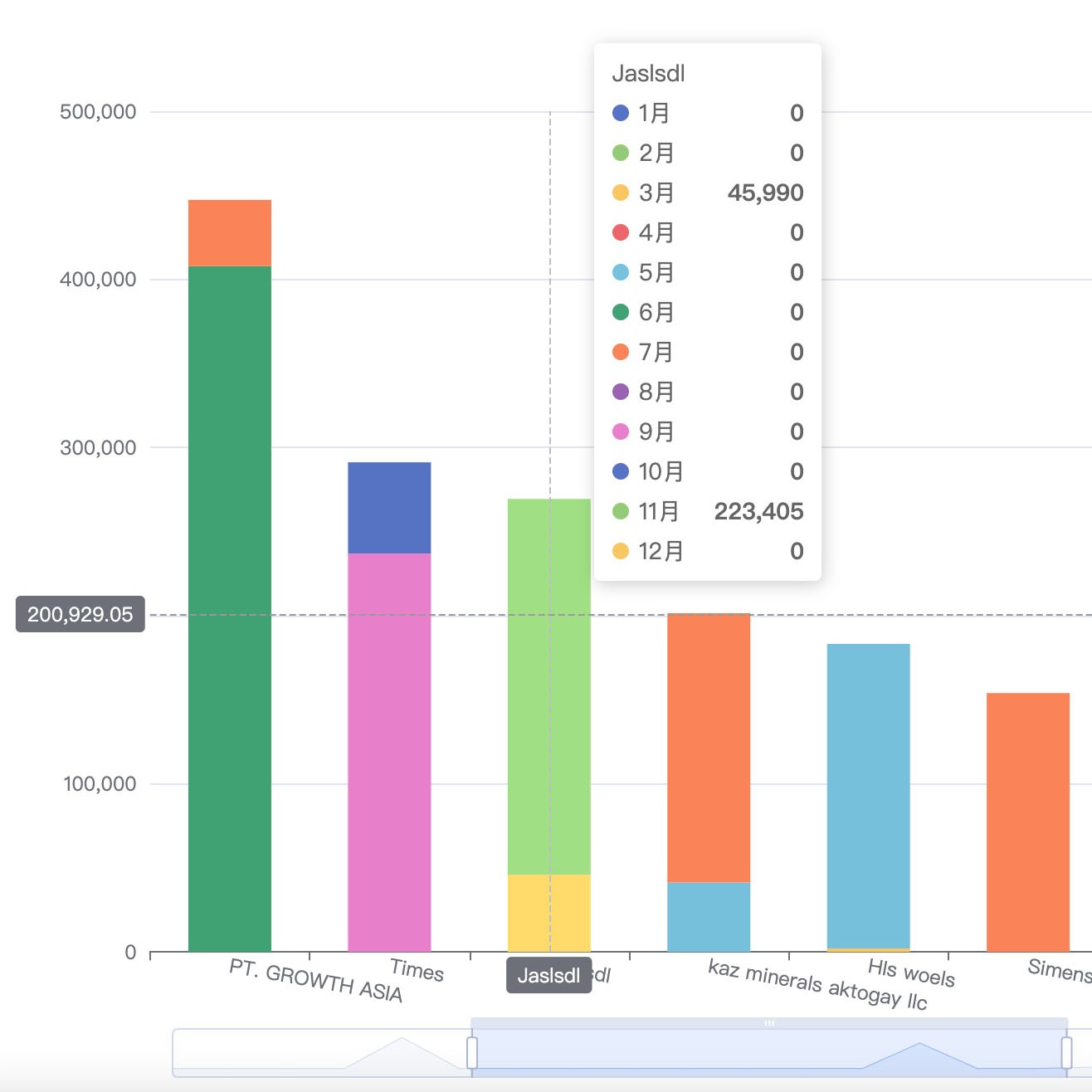Click the highlighted Jaslsdl axis pointer label
This screenshot has height=1092, width=1092.
coord(548,975)
